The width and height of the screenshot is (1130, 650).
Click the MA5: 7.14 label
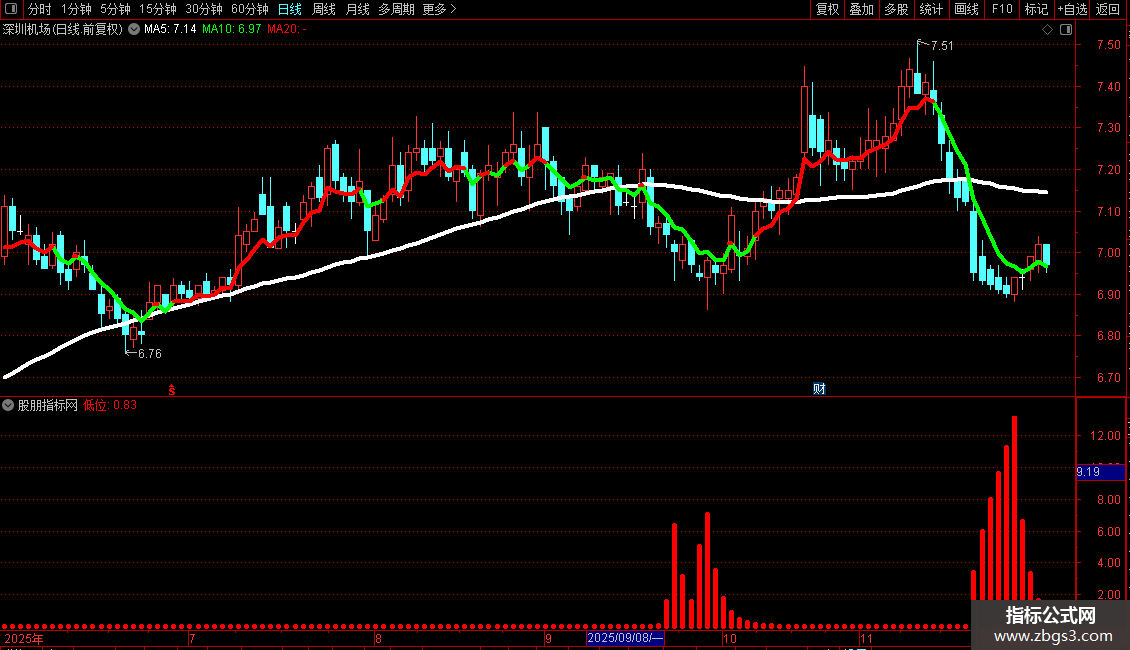coord(170,30)
